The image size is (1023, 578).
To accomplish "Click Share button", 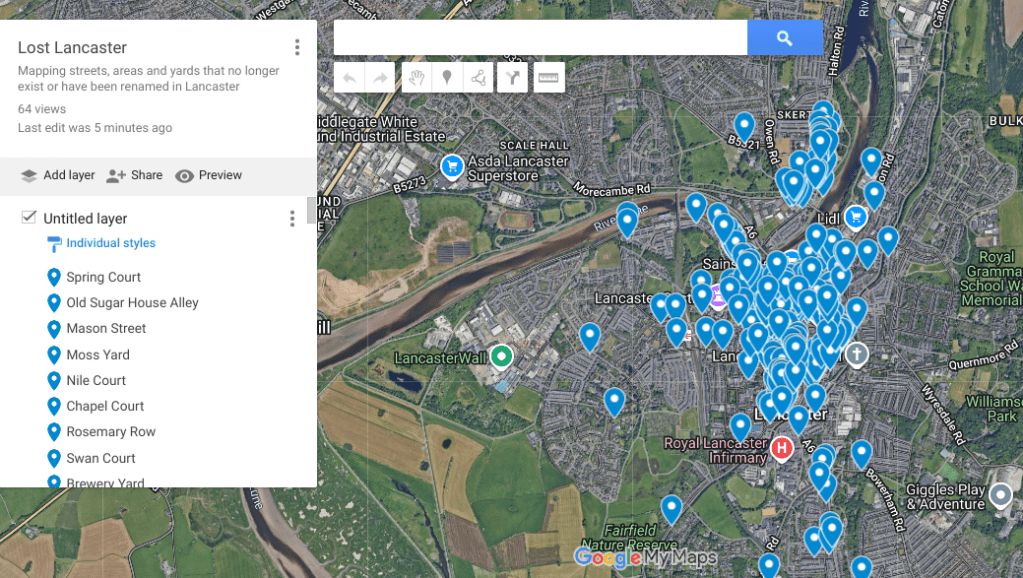I will click(135, 176).
